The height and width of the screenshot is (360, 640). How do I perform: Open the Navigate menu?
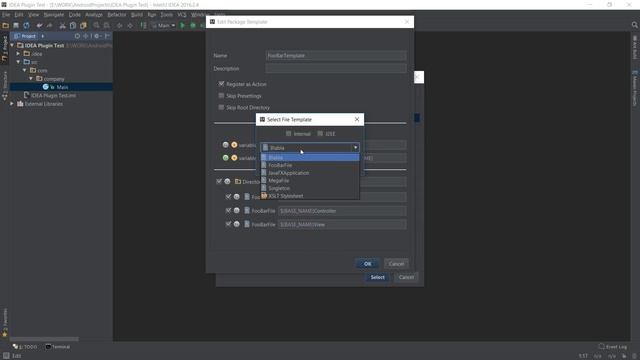click(x=54, y=15)
